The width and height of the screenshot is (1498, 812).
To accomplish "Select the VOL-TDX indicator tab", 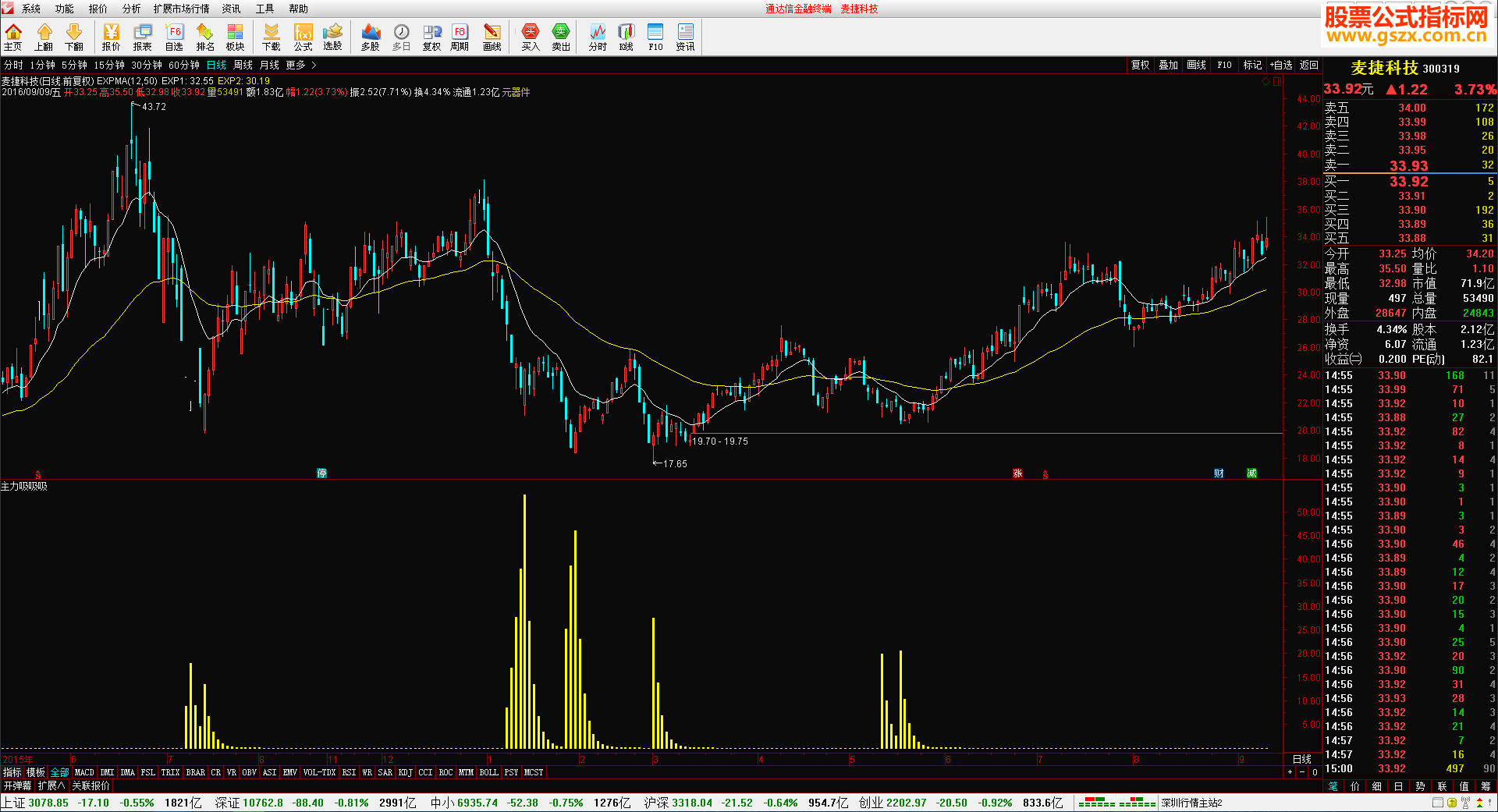I will point(319,772).
